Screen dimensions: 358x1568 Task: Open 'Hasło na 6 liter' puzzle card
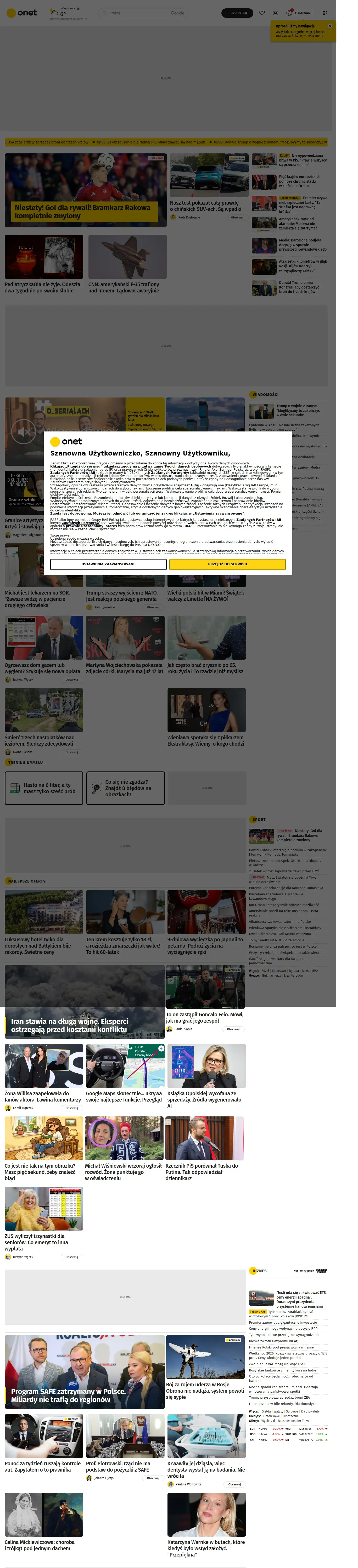[44, 788]
